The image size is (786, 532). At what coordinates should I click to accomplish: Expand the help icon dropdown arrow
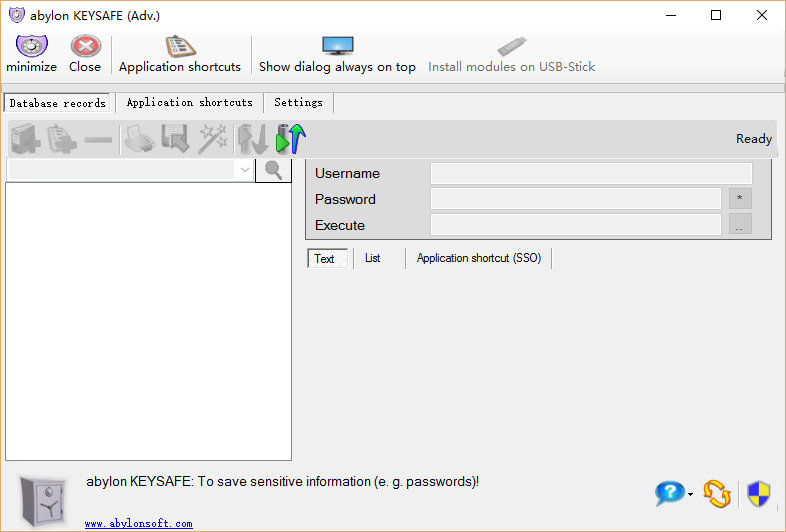point(690,494)
